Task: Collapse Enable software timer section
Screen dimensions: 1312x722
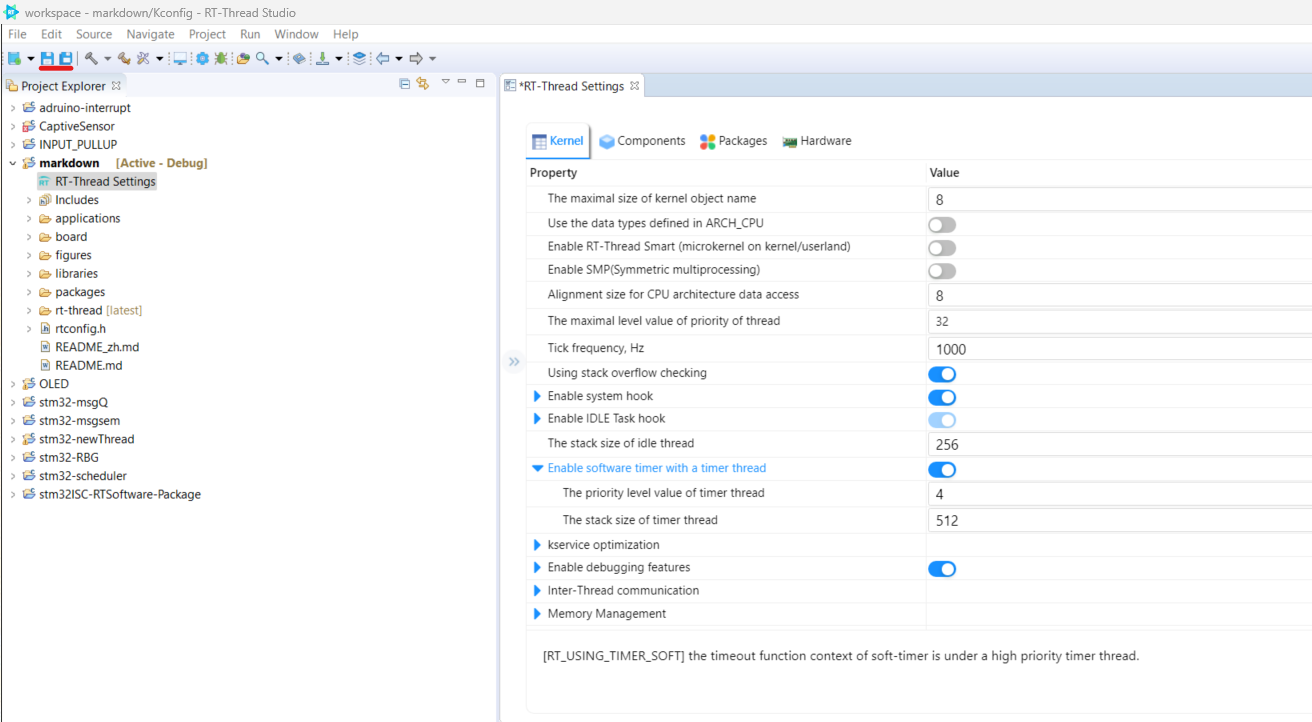Action: point(538,468)
